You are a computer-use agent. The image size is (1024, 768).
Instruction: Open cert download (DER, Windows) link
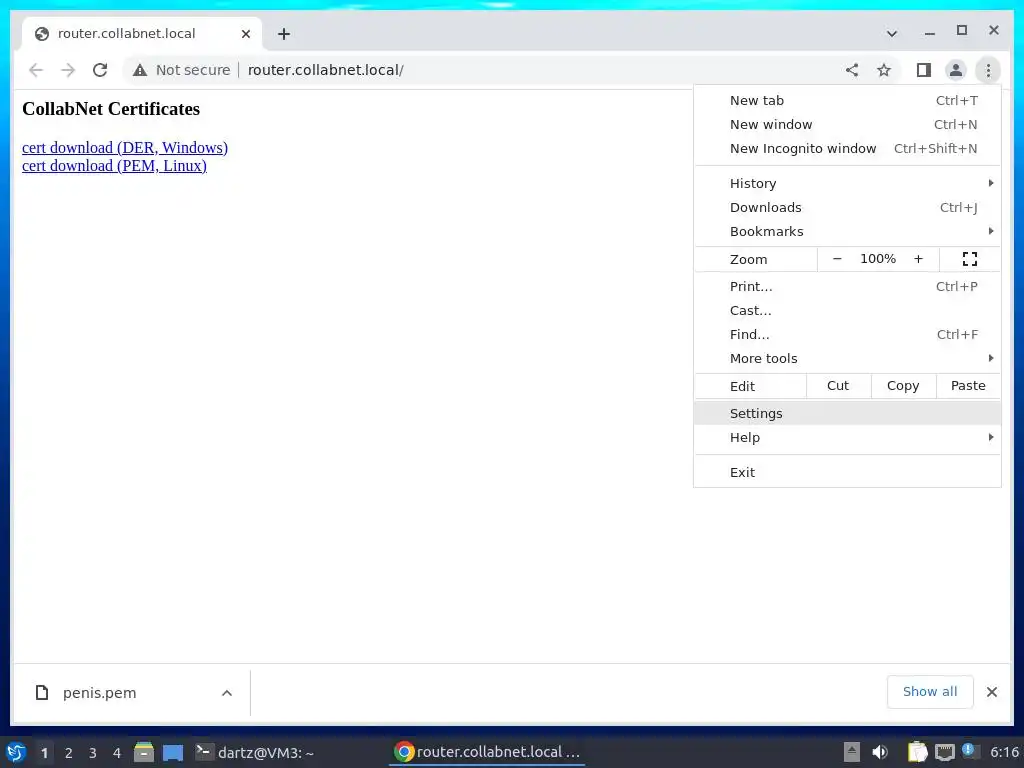click(x=125, y=148)
